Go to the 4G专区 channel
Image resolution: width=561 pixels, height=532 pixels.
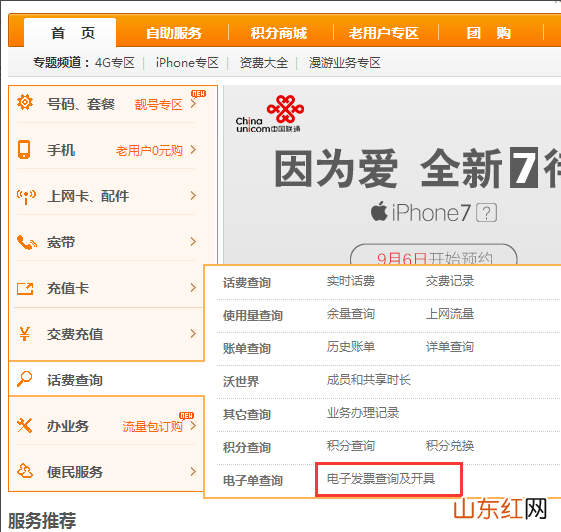[114, 63]
